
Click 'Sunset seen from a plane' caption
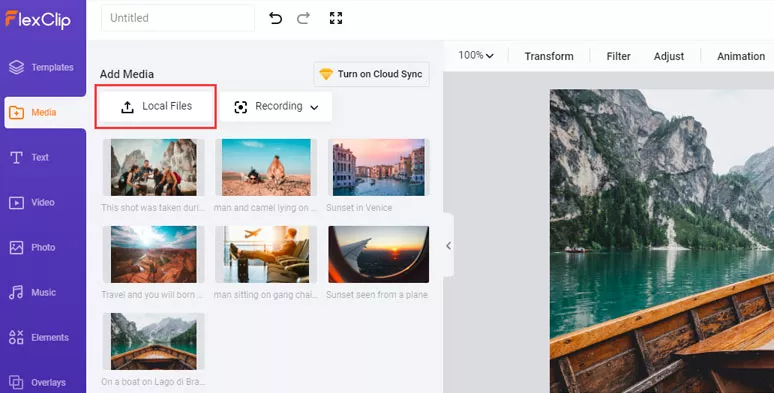point(377,295)
